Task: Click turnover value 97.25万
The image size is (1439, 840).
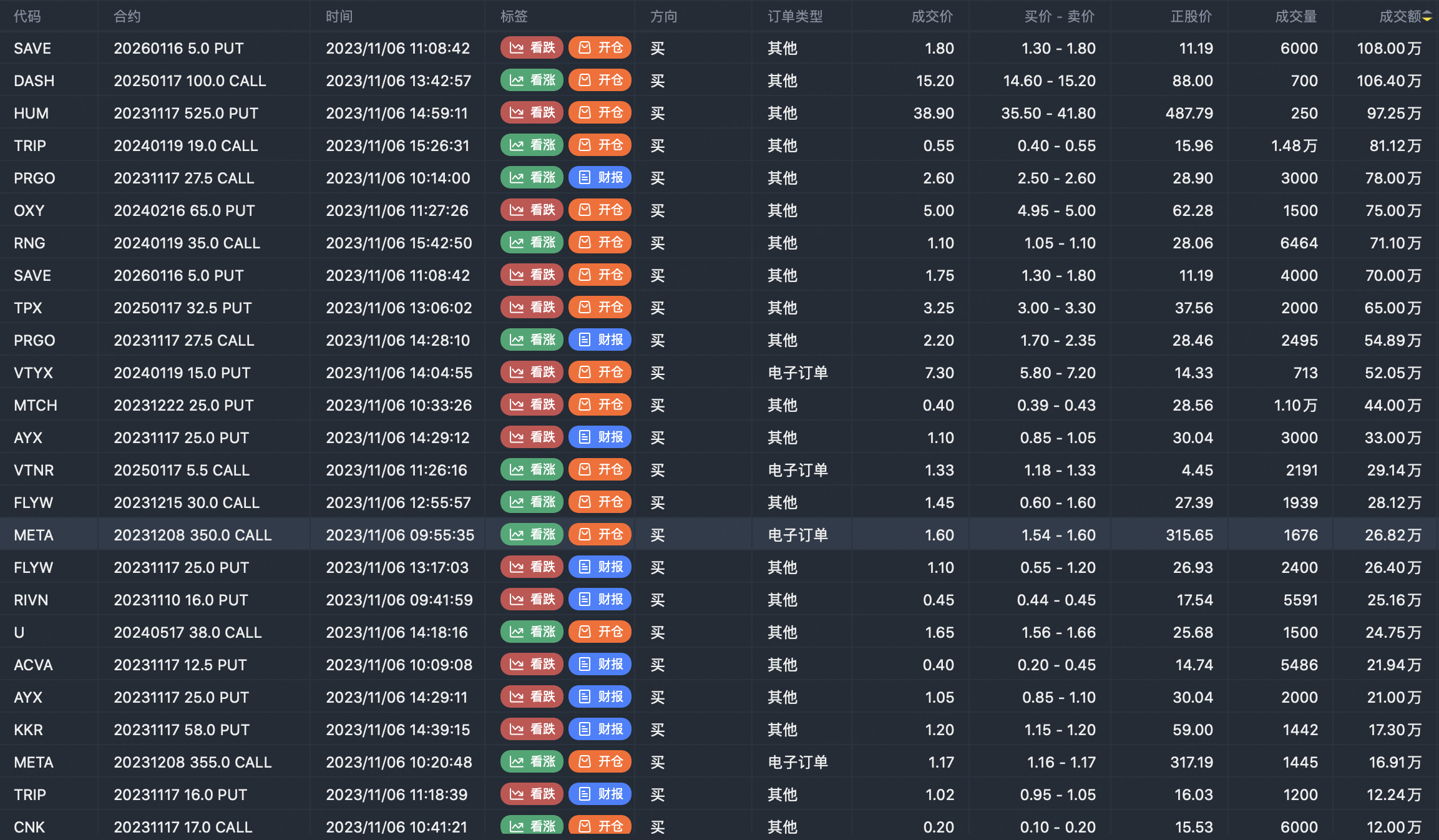Action: point(1394,113)
